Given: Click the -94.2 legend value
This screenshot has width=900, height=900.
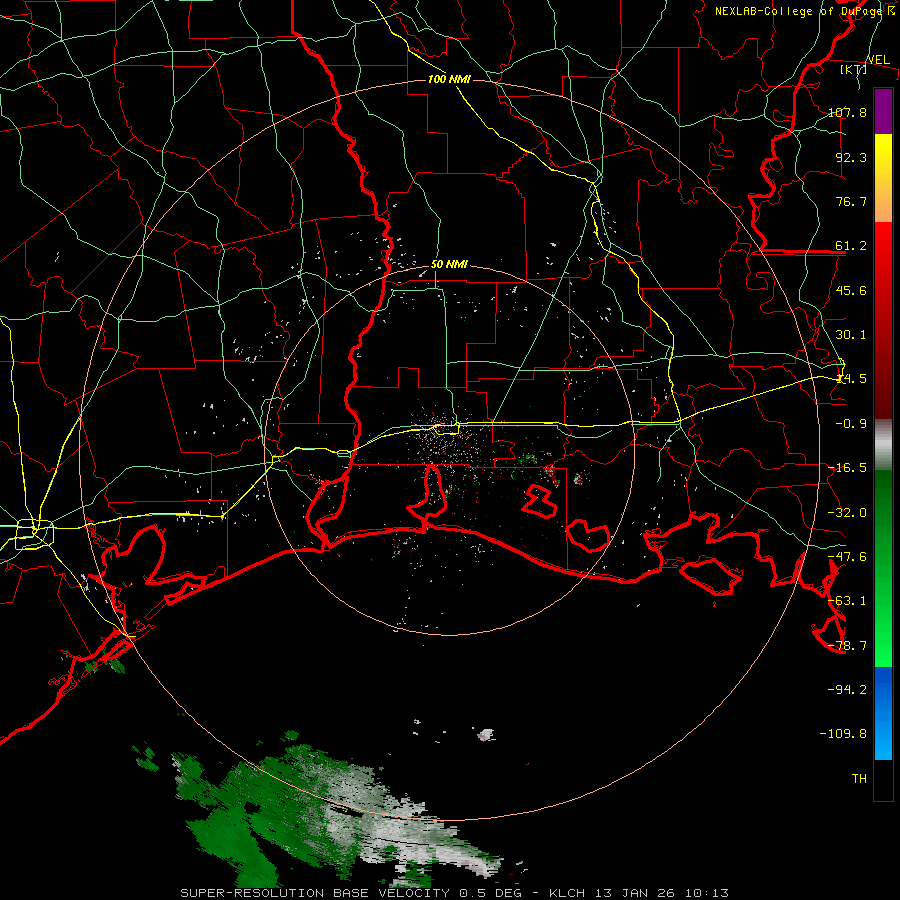Looking at the screenshot, I should (847, 690).
